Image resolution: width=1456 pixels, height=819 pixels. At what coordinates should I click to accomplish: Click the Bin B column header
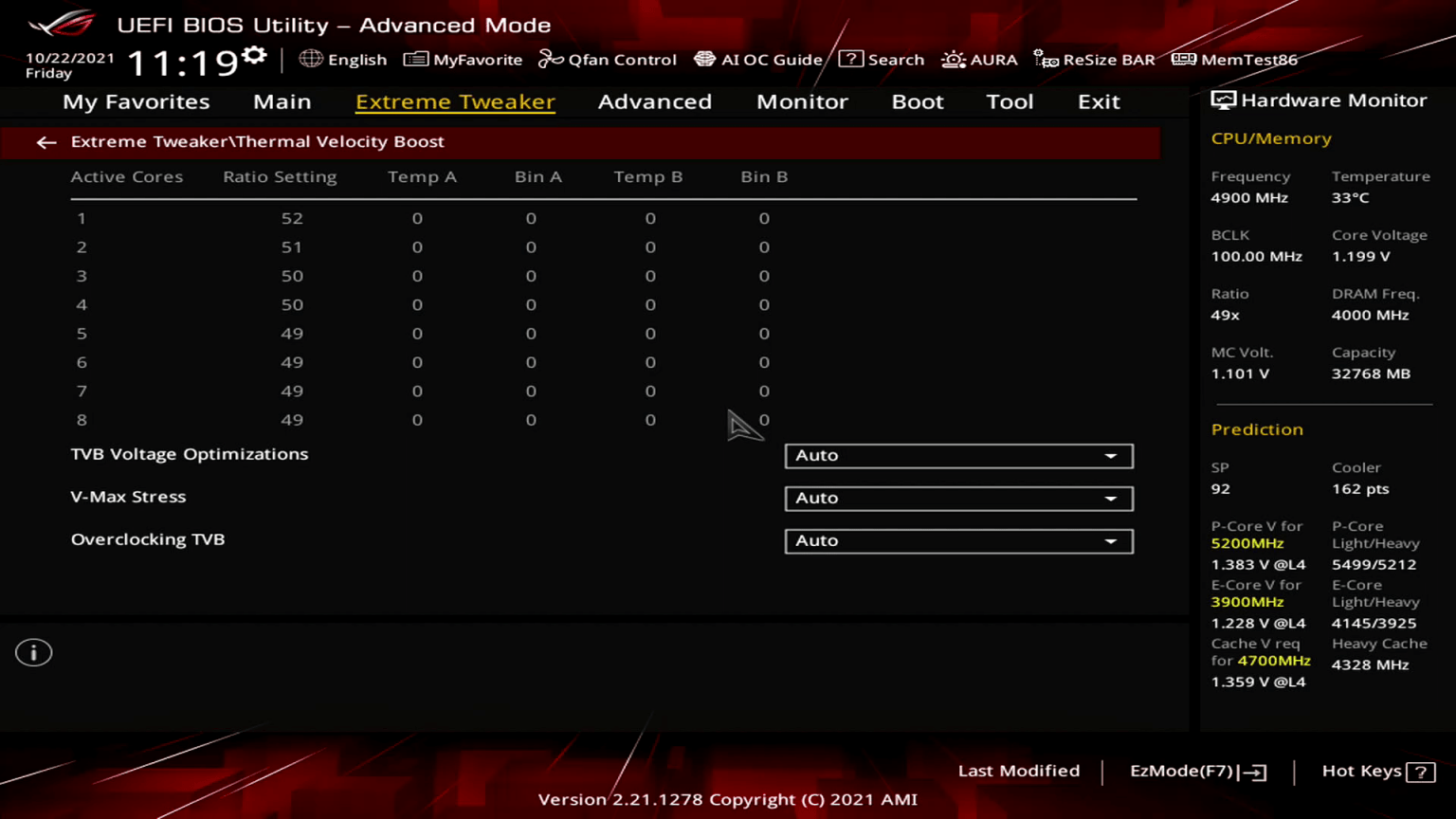(x=764, y=176)
